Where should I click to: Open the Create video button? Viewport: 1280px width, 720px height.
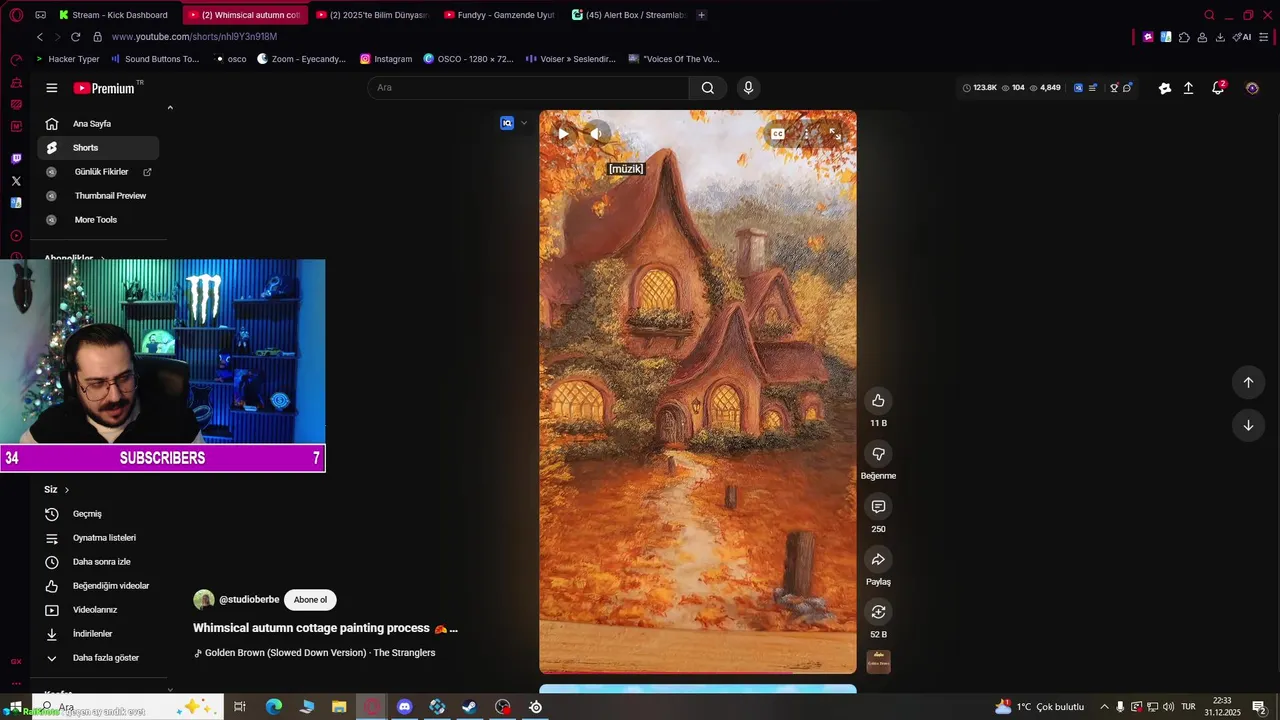click(1189, 88)
